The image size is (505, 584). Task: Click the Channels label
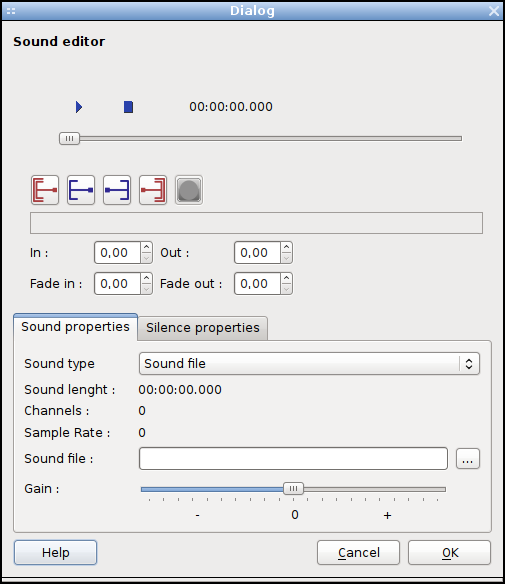[57, 410]
